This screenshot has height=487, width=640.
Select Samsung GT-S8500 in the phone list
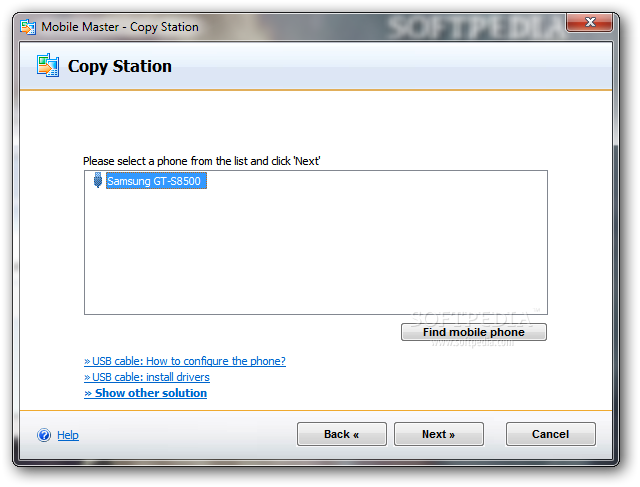156,181
